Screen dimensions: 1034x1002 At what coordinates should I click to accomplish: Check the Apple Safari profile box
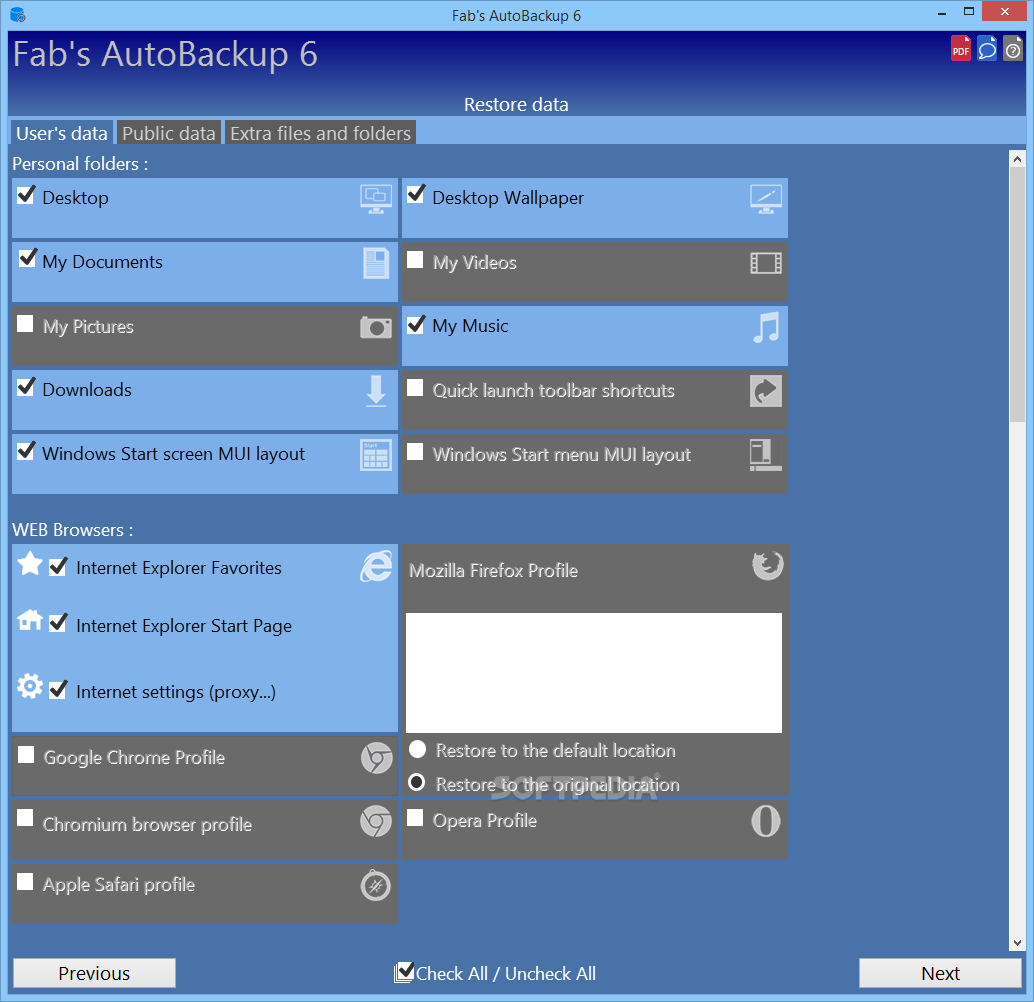(x=25, y=882)
